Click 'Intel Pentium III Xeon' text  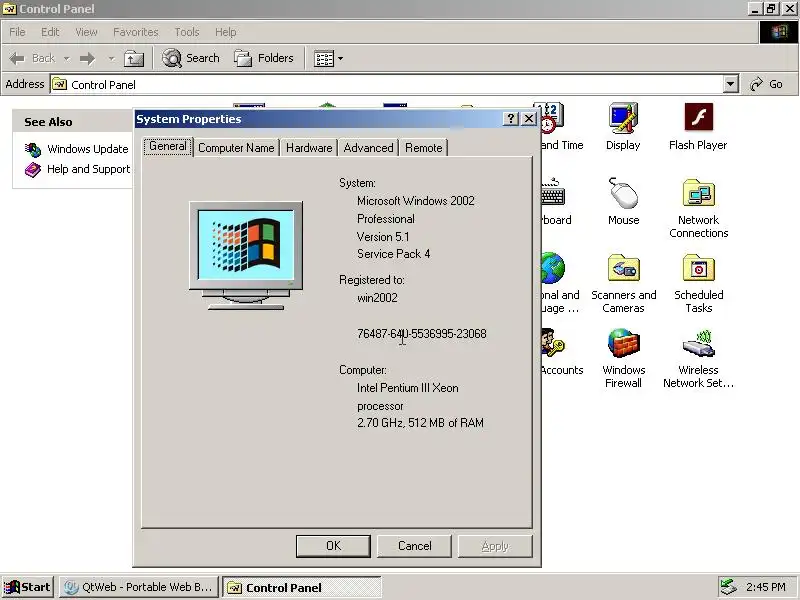408,388
